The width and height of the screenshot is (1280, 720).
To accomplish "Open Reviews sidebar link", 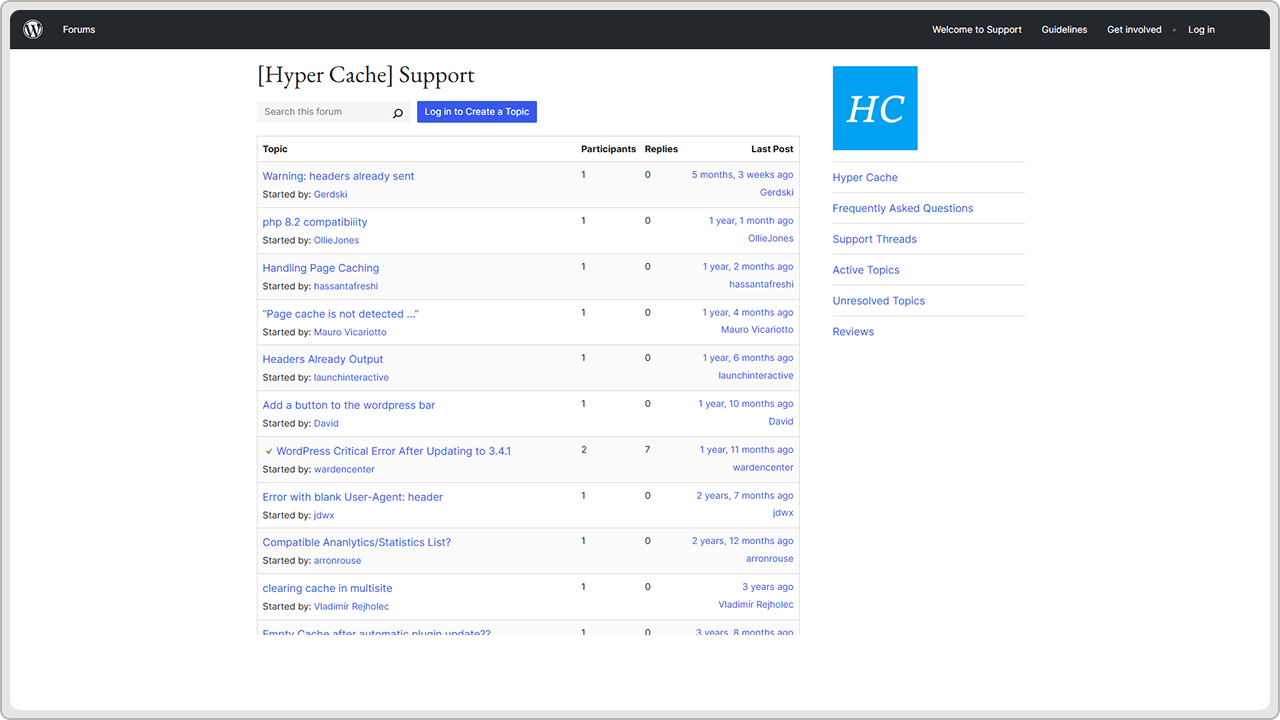I will click(853, 332).
